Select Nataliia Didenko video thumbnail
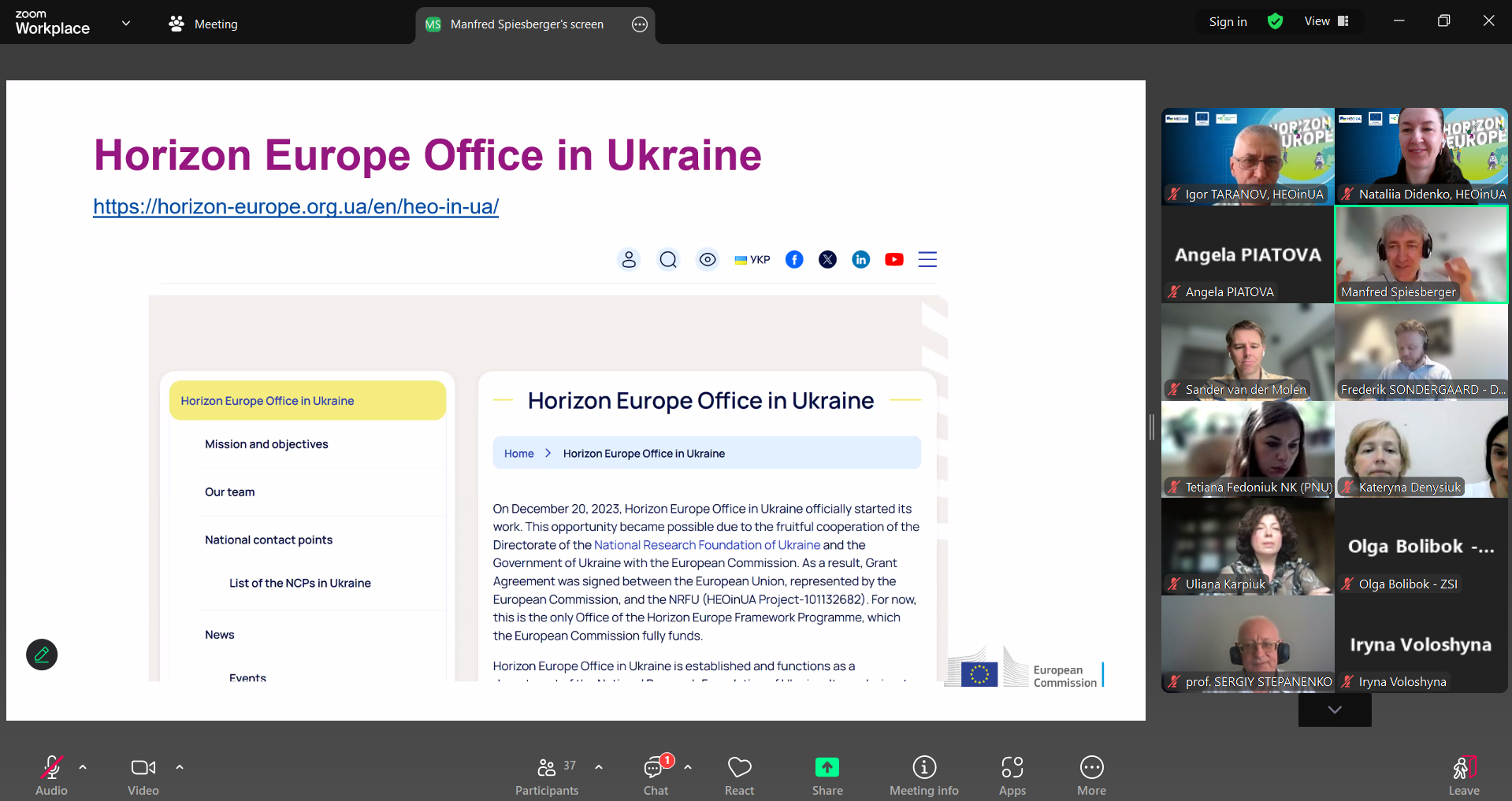This screenshot has width=1512, height=801. point(1421,157)
